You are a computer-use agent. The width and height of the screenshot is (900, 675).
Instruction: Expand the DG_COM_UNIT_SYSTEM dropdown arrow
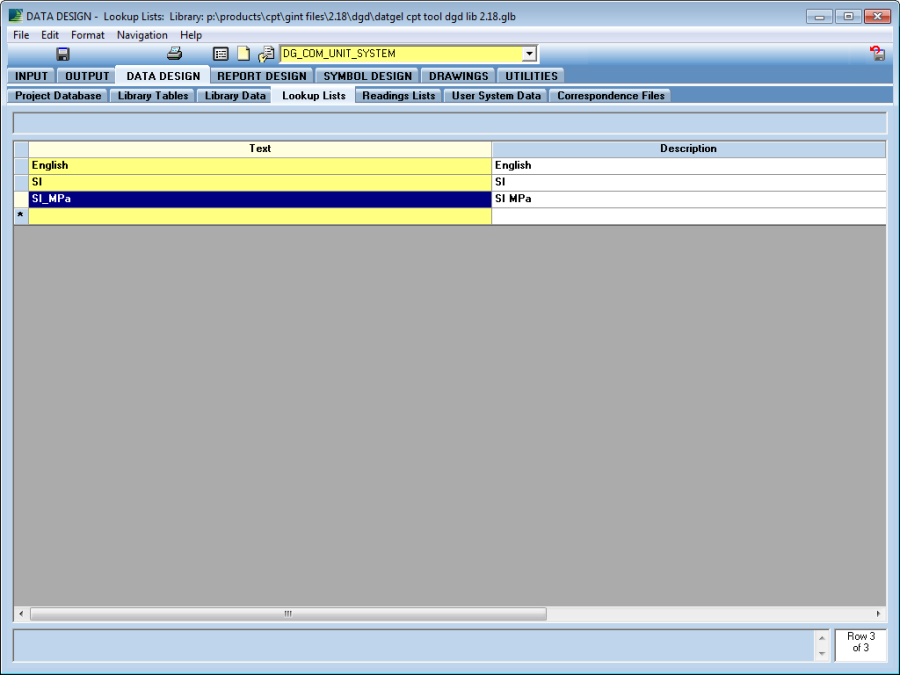click(529, 54)
